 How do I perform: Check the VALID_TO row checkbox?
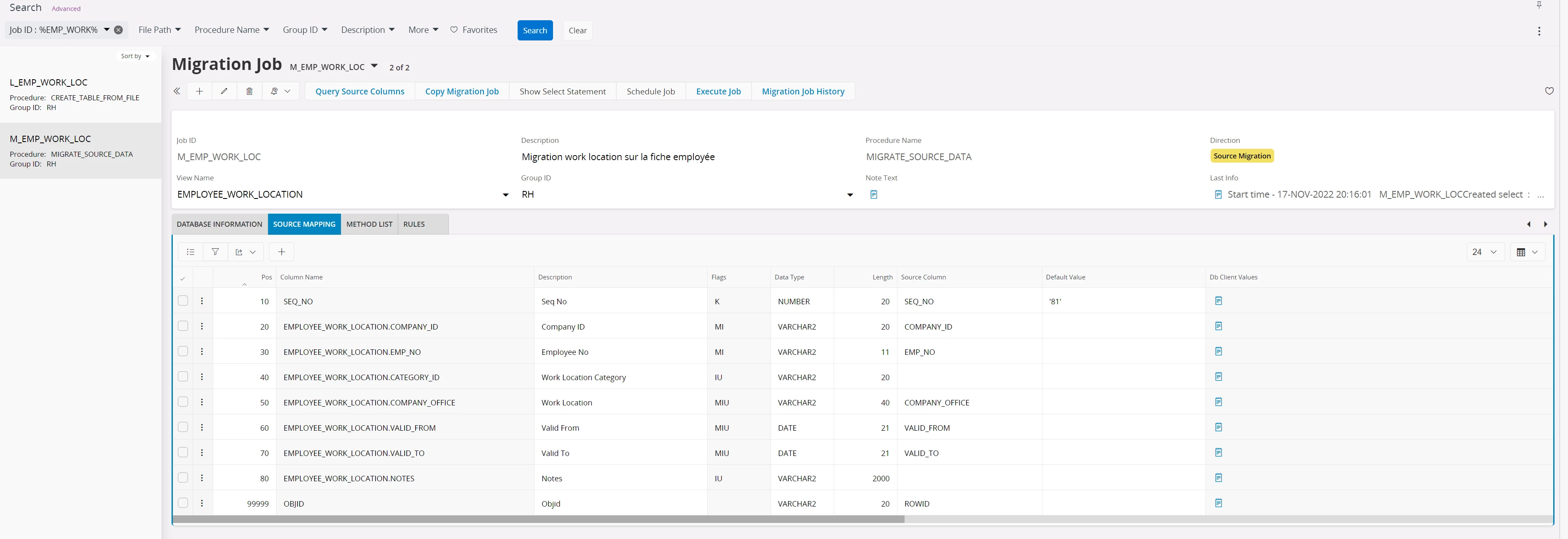point(183,452)
